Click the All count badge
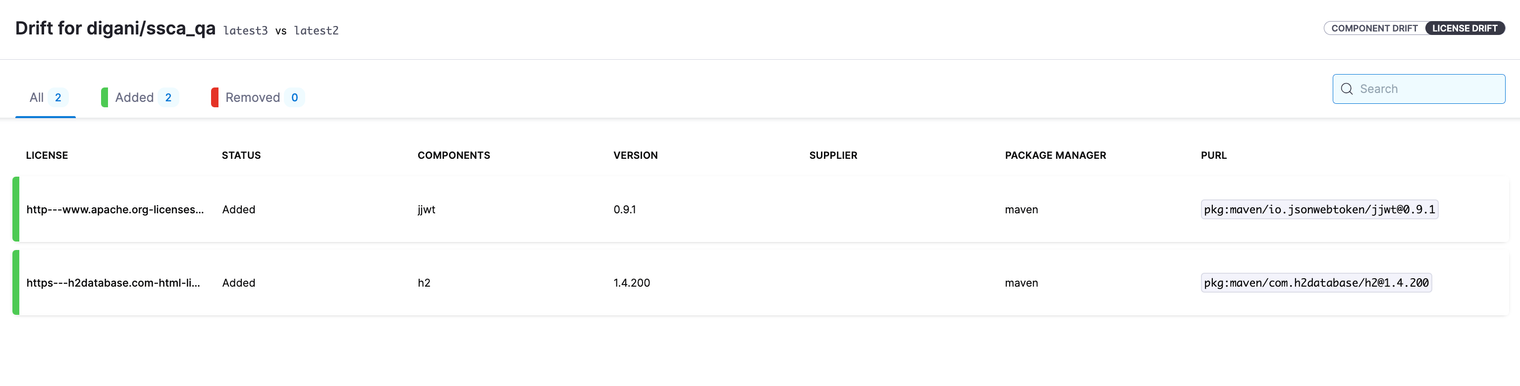This screenshot has width=1520, height=386. click(x=58, y=97)
